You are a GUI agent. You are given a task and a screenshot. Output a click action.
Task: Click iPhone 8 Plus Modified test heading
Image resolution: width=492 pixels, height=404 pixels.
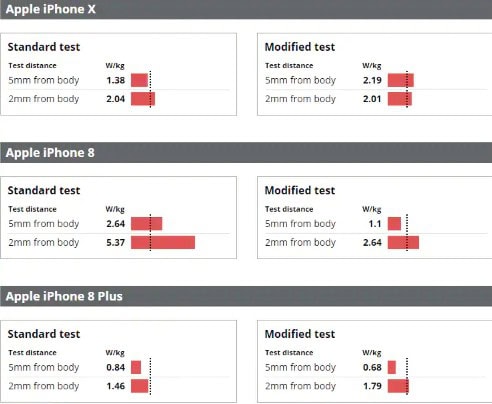coord(300,334)
